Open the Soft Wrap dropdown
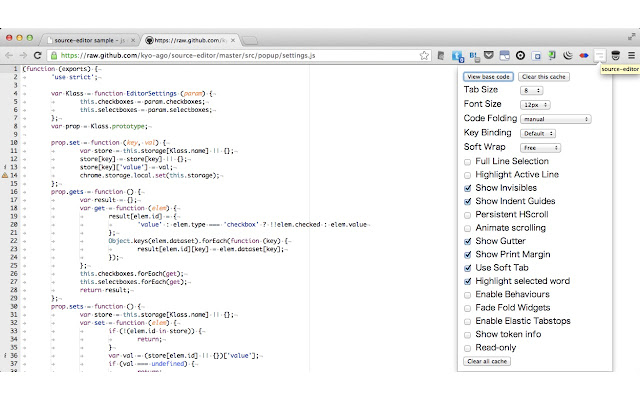The width and height of the screenshot is (640, 400). (x=540, y=148)
